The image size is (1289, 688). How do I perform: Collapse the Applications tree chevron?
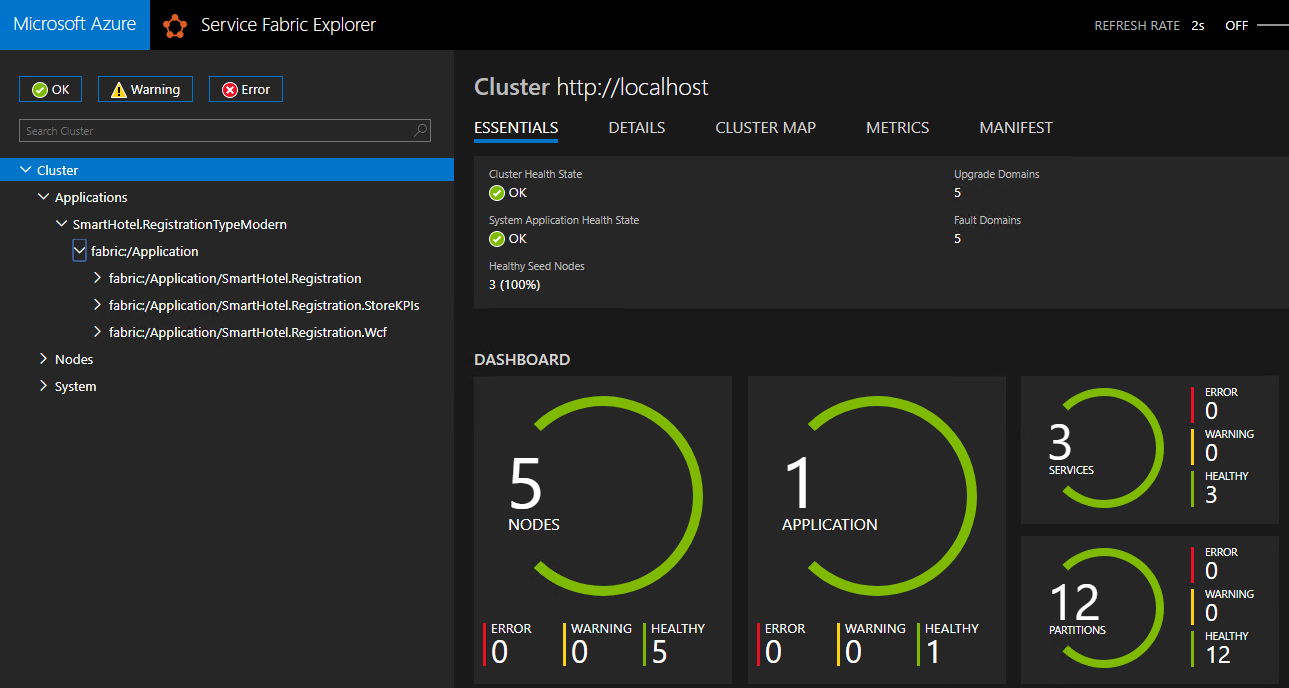43,197
